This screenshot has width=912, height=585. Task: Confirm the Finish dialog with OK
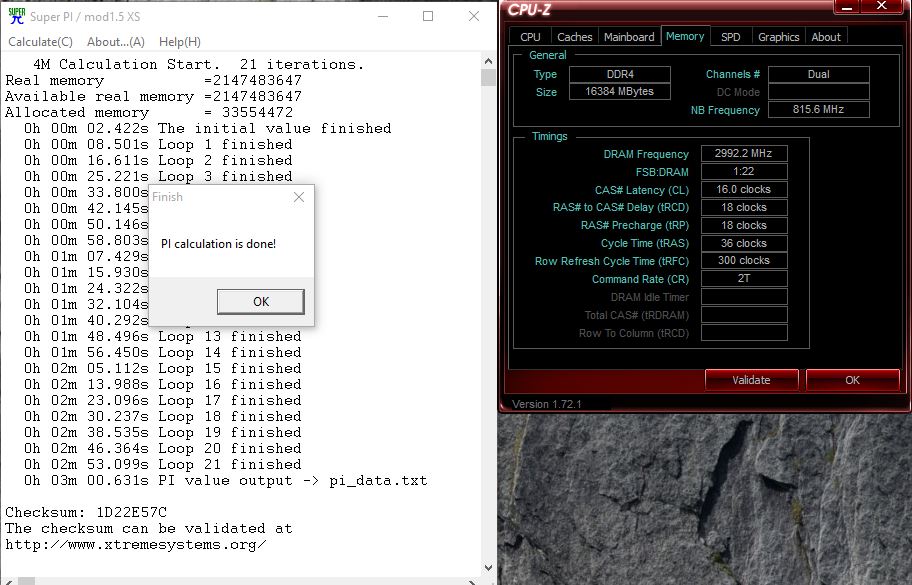pos(261,302)
